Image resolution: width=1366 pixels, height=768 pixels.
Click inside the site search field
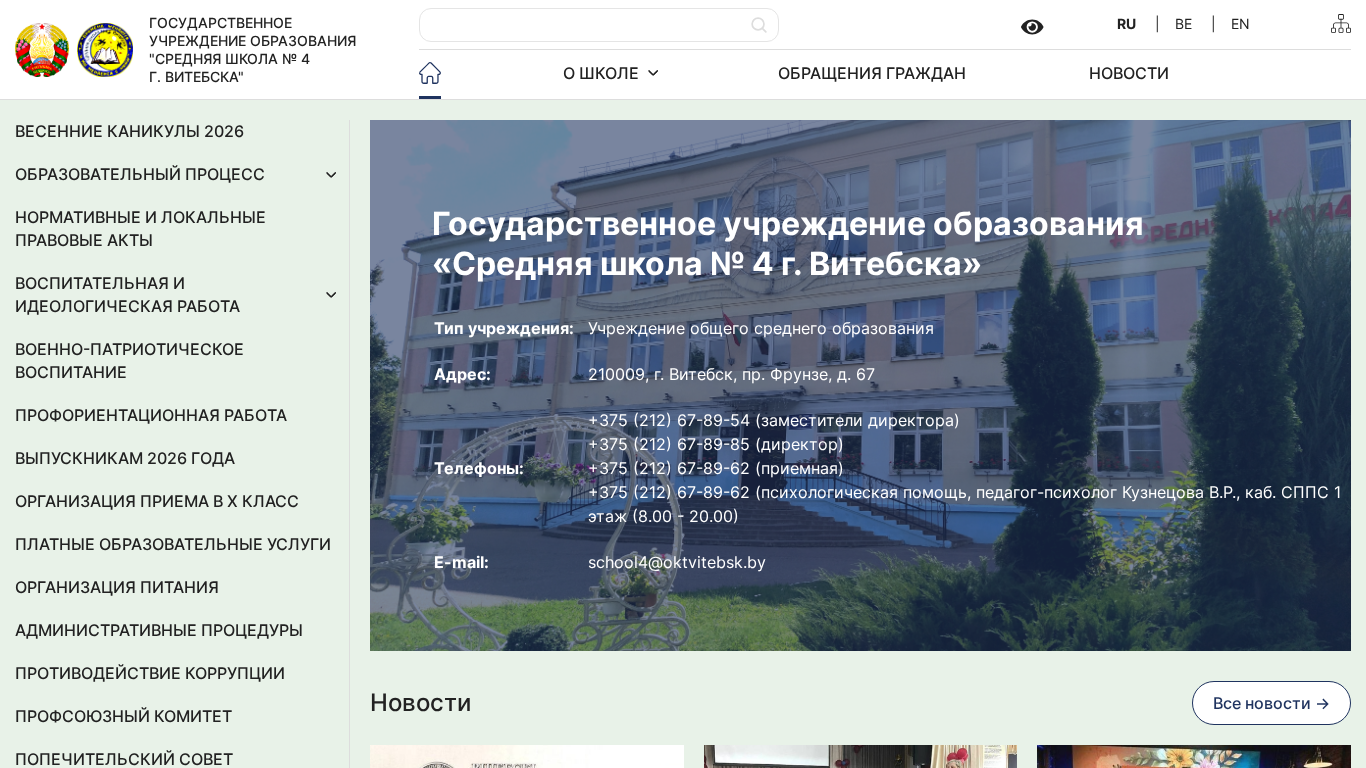tap(585, 25)
